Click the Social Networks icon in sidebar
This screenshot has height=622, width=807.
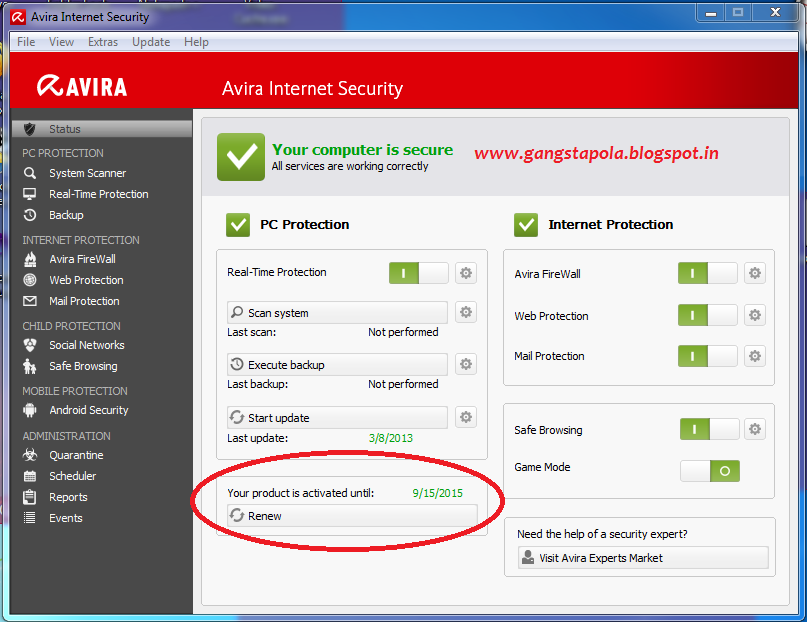point(30,345)
